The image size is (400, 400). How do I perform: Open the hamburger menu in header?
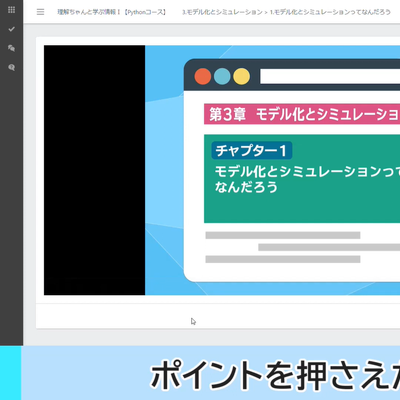40,12
